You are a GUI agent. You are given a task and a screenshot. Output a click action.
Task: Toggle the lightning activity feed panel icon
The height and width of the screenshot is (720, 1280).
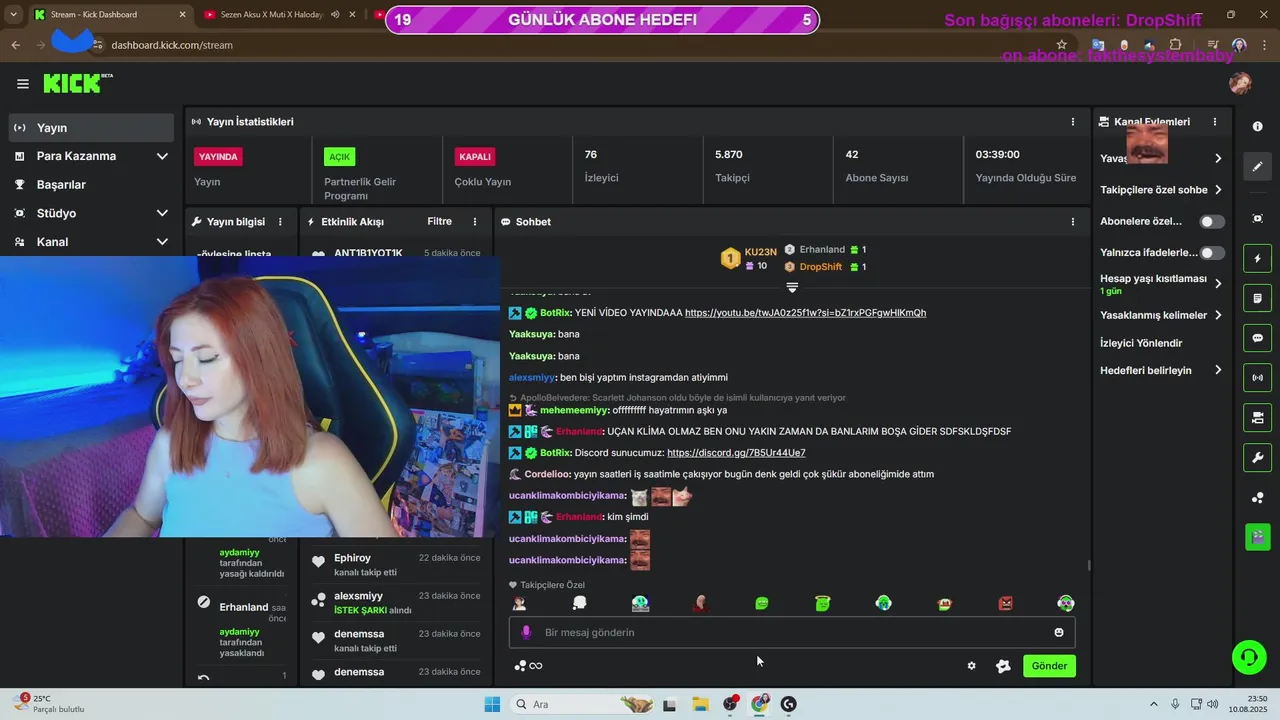click(1257, 259)
